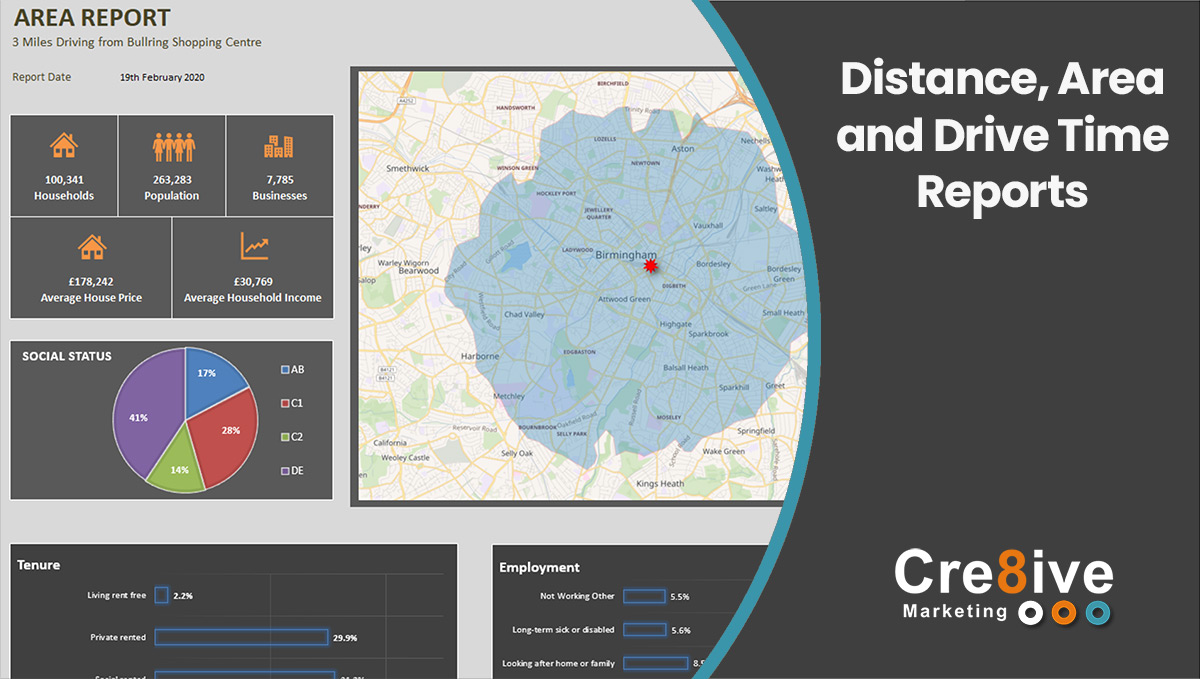This screenshot has width=1200, height=679.
Task: Click the red star marker on the map
Action: point(650,265)
